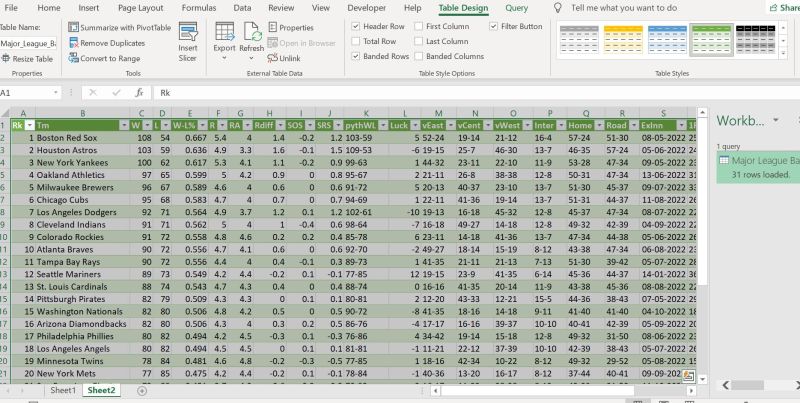The width and height of the screenshot is (800, 403).
Task: Click the Refresh icon
Action: 252,32
